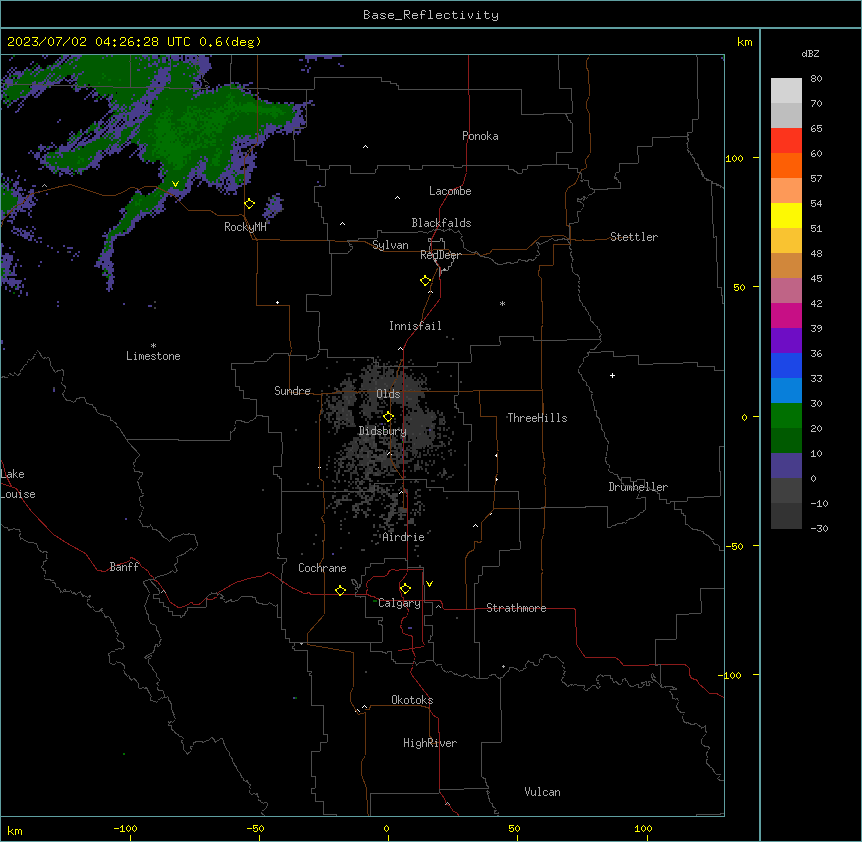
Task: Click the yellow diamond marker near RockyMH
Action: click(x=250, y=204)
